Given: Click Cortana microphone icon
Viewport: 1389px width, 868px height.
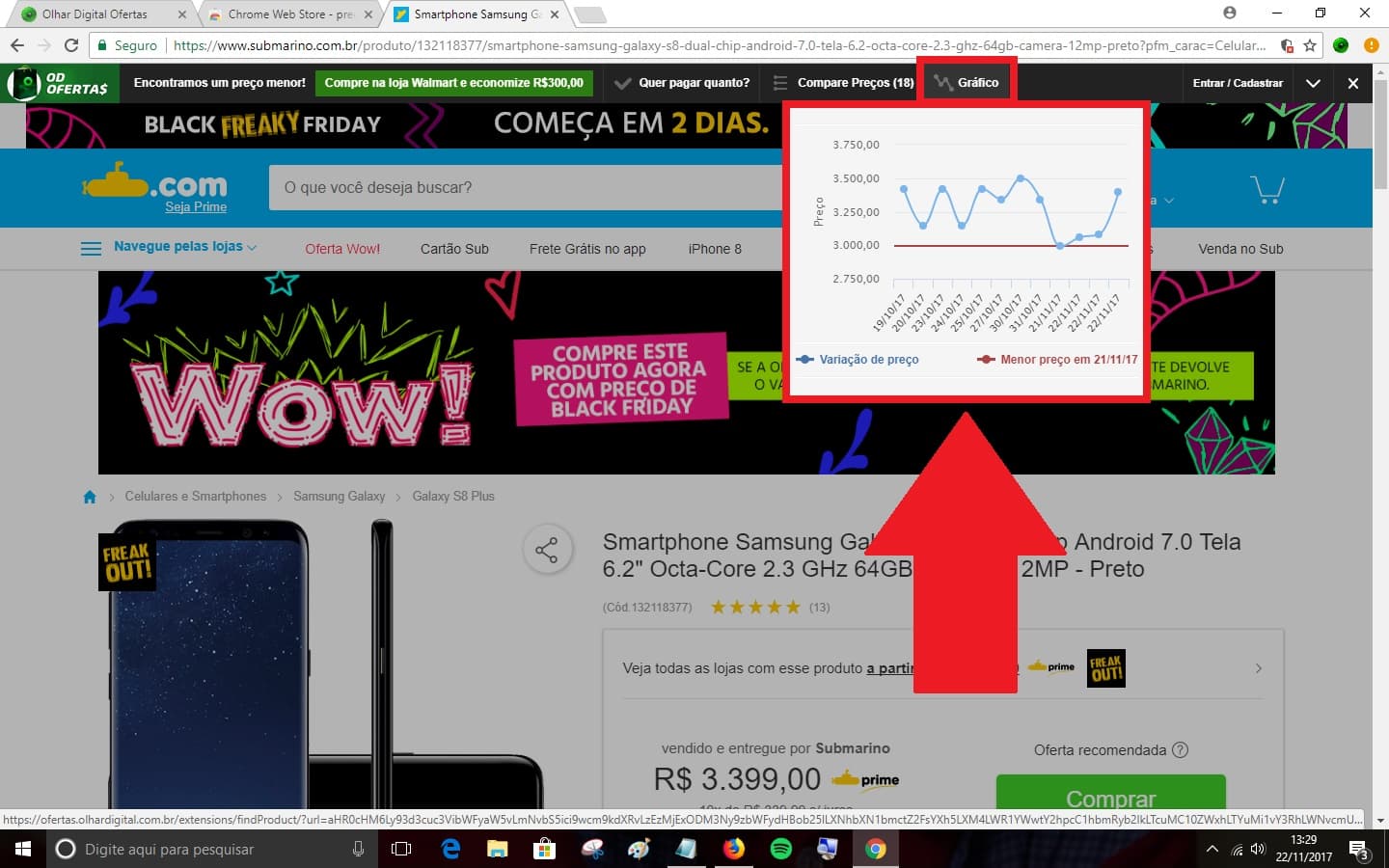Looking at the screenshot, I should tap(358, 849).
